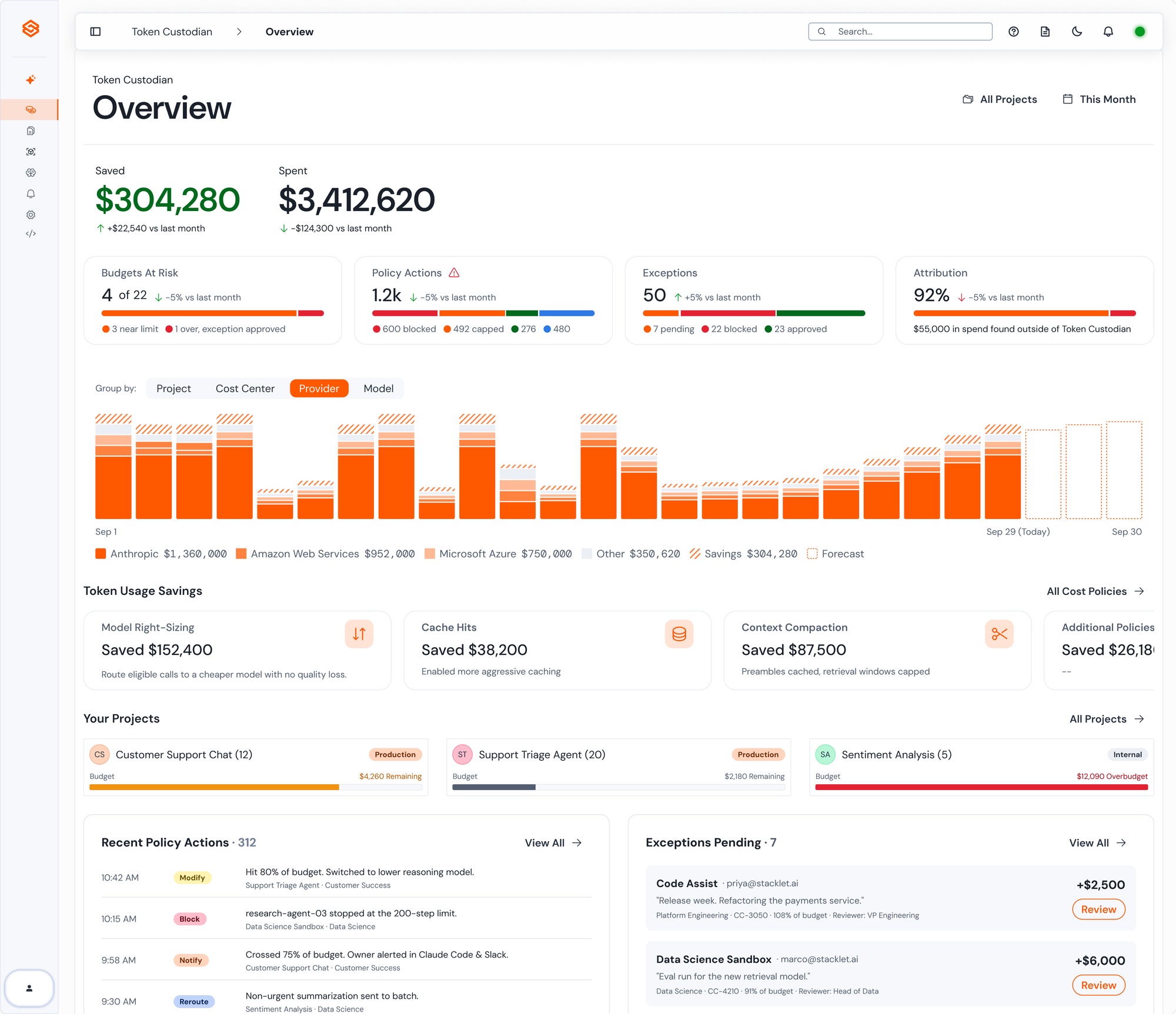Click the Policy Actions warning triangle icon
Screen dimensions: 1176x1014
click(454, 273)
